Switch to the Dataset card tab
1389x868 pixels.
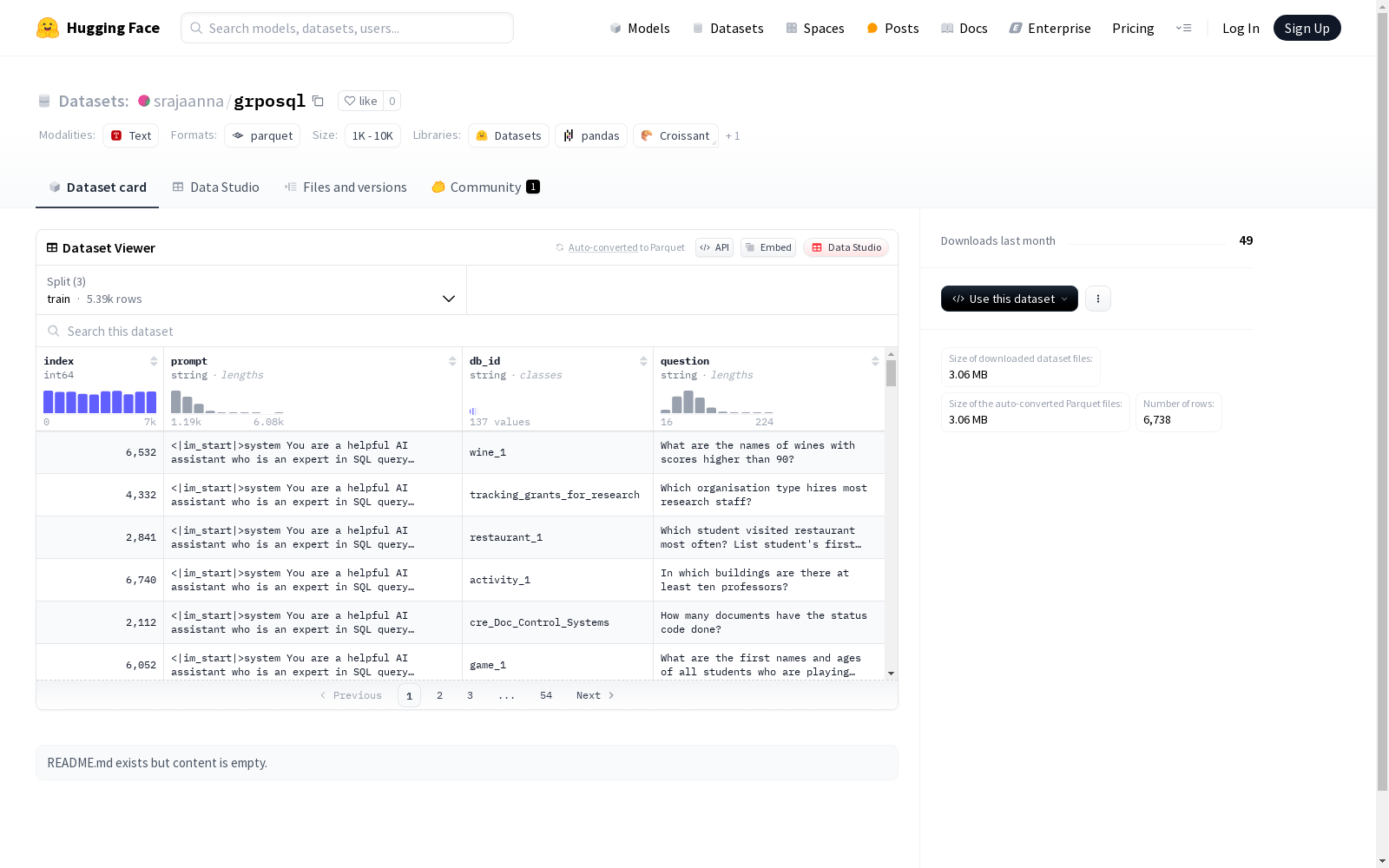[x=97, y=187]
